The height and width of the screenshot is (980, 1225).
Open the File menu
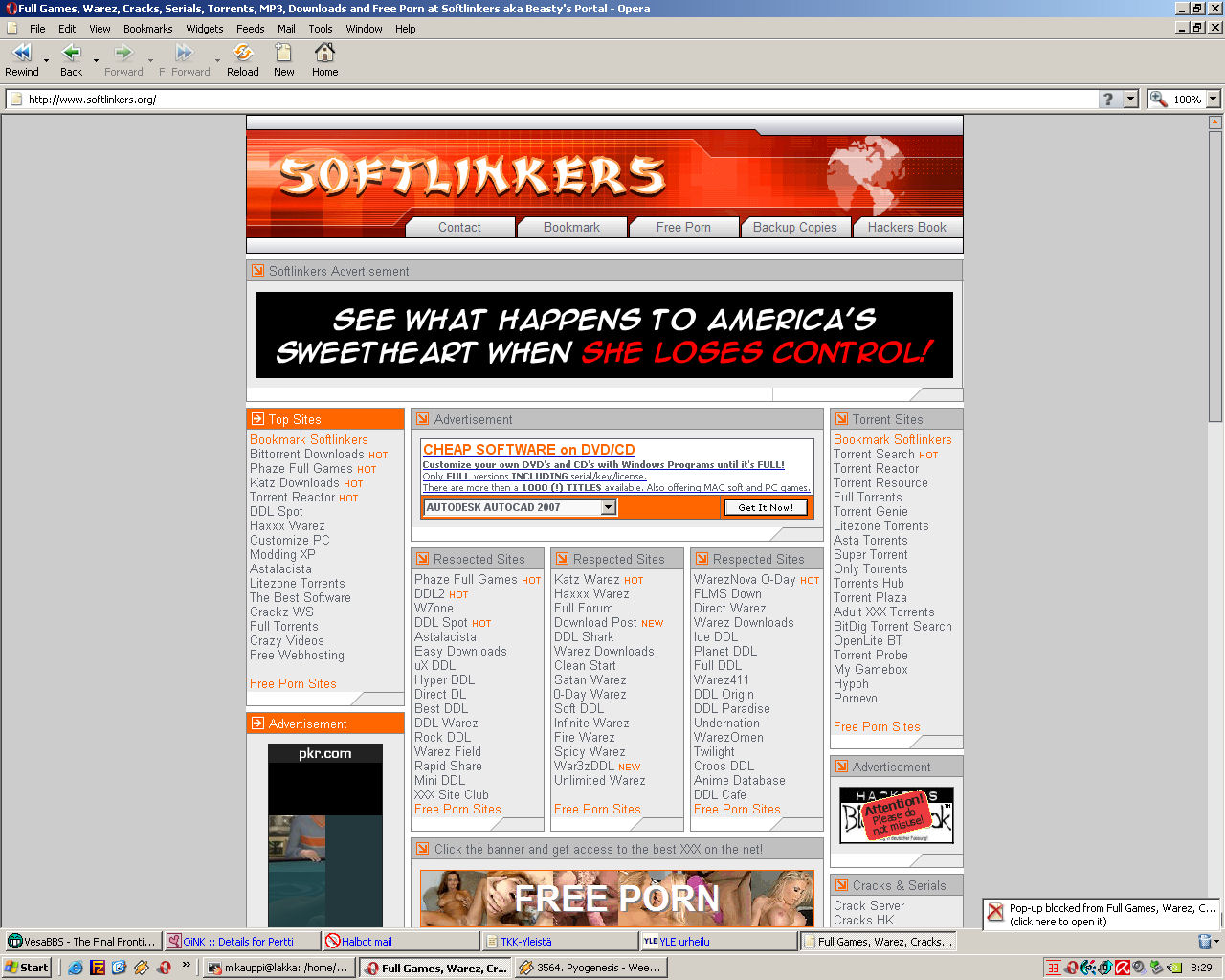tap(37, 29)
